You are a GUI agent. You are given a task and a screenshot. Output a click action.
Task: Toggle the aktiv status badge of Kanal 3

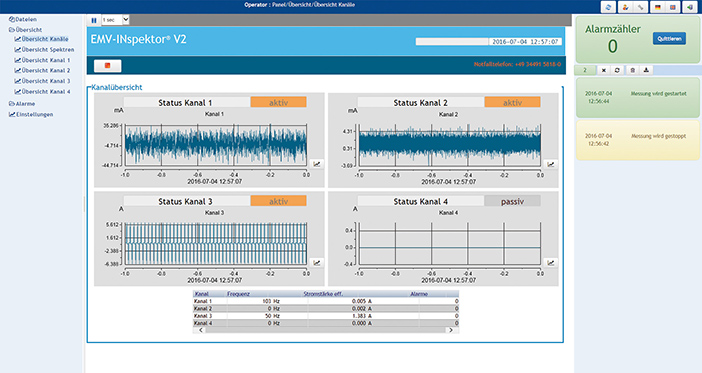tap(278, 201)
